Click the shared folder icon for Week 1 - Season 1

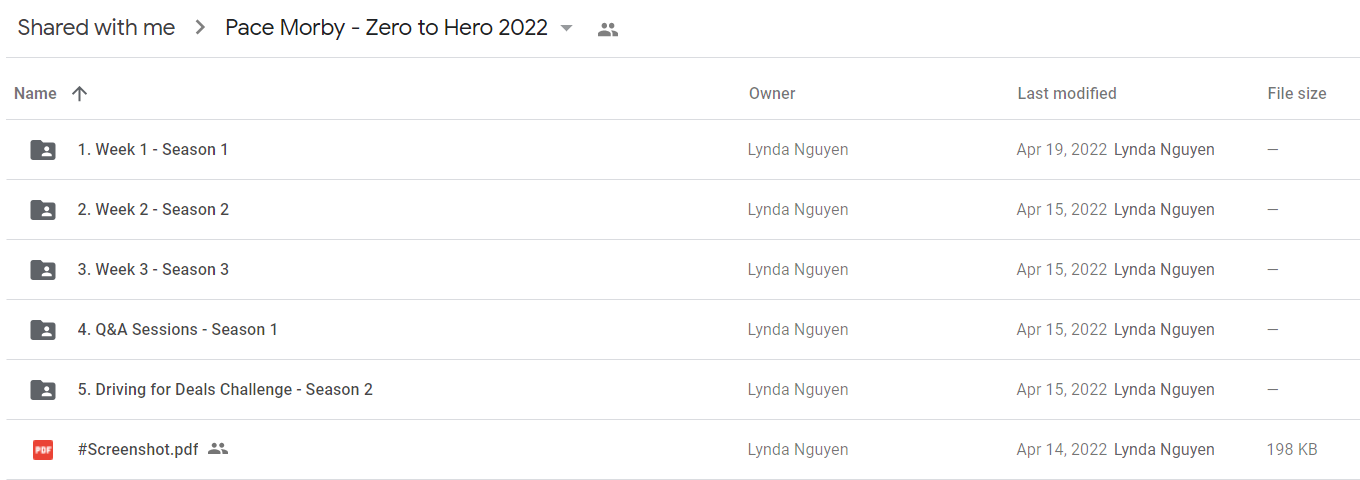point(43,150)
